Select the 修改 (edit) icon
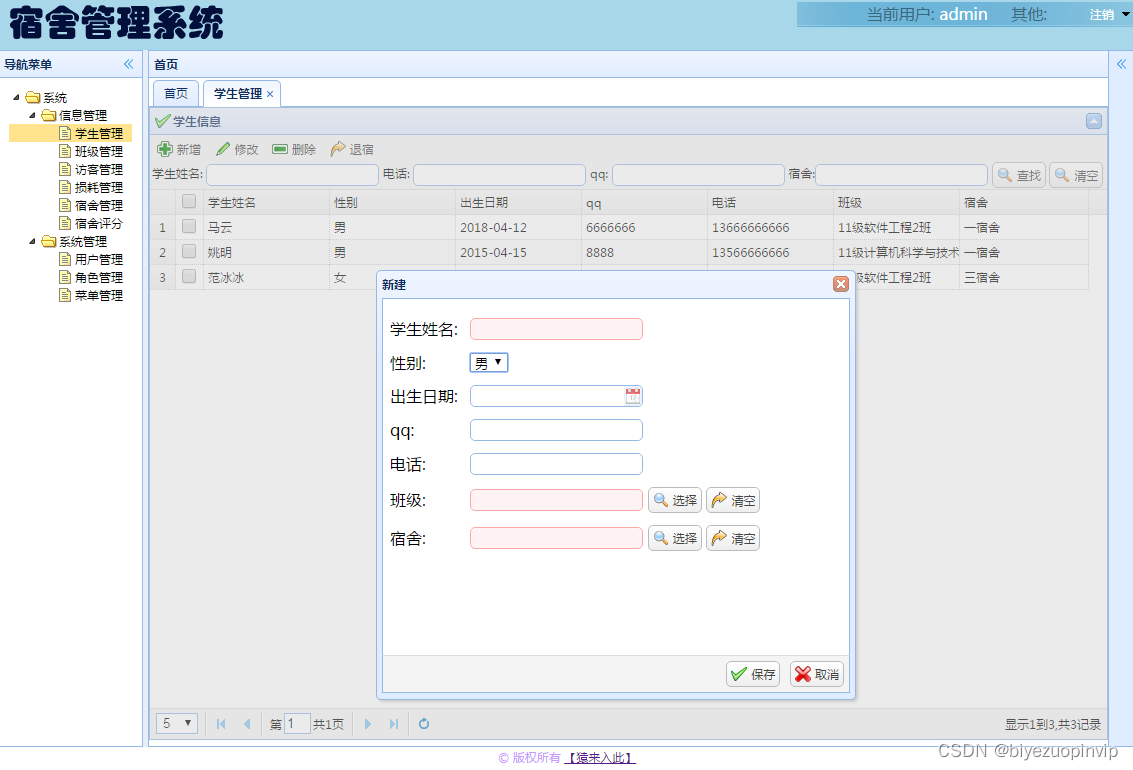Viewport: 1133px width, 770px height. point(224,149)
